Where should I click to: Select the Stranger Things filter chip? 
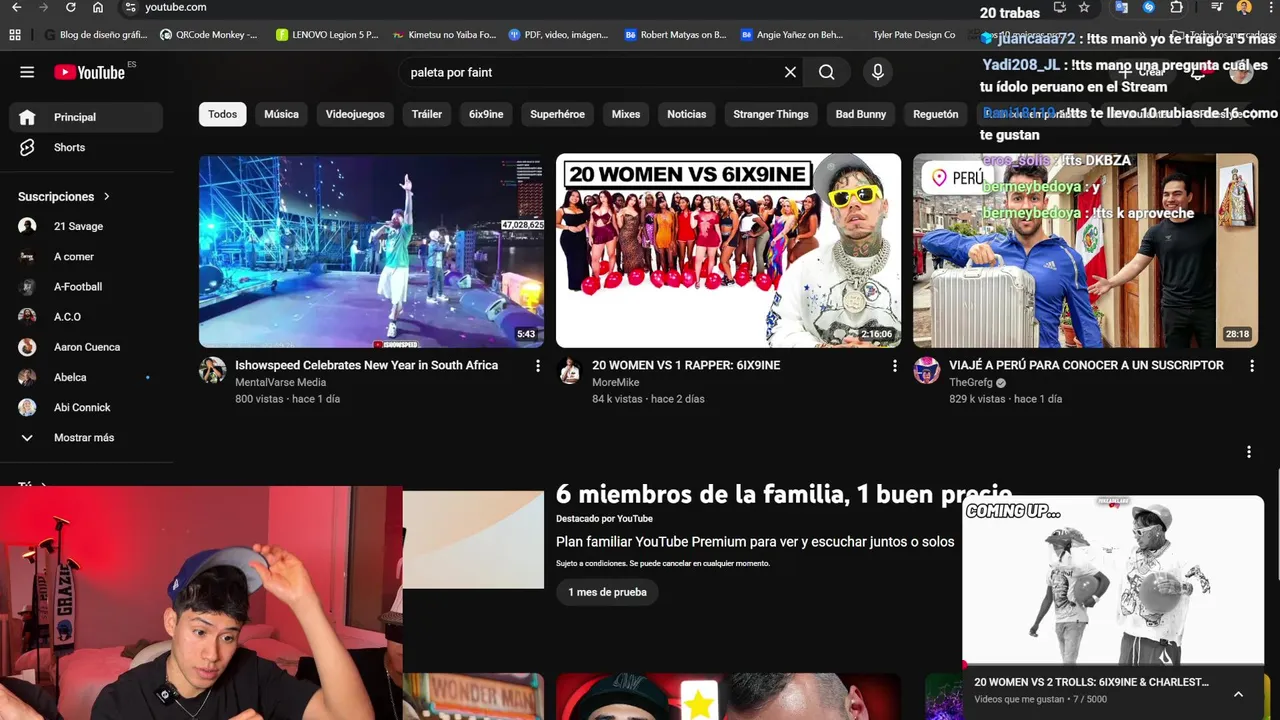(x=771, y=114)
